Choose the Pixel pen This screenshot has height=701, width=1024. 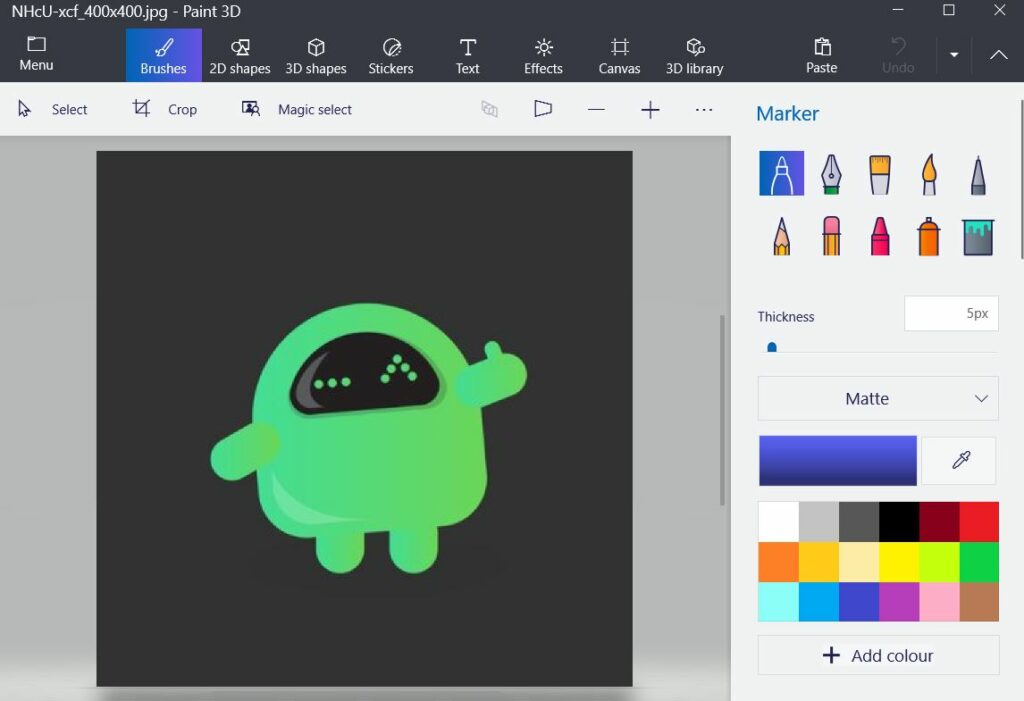[x=977, y=172]
